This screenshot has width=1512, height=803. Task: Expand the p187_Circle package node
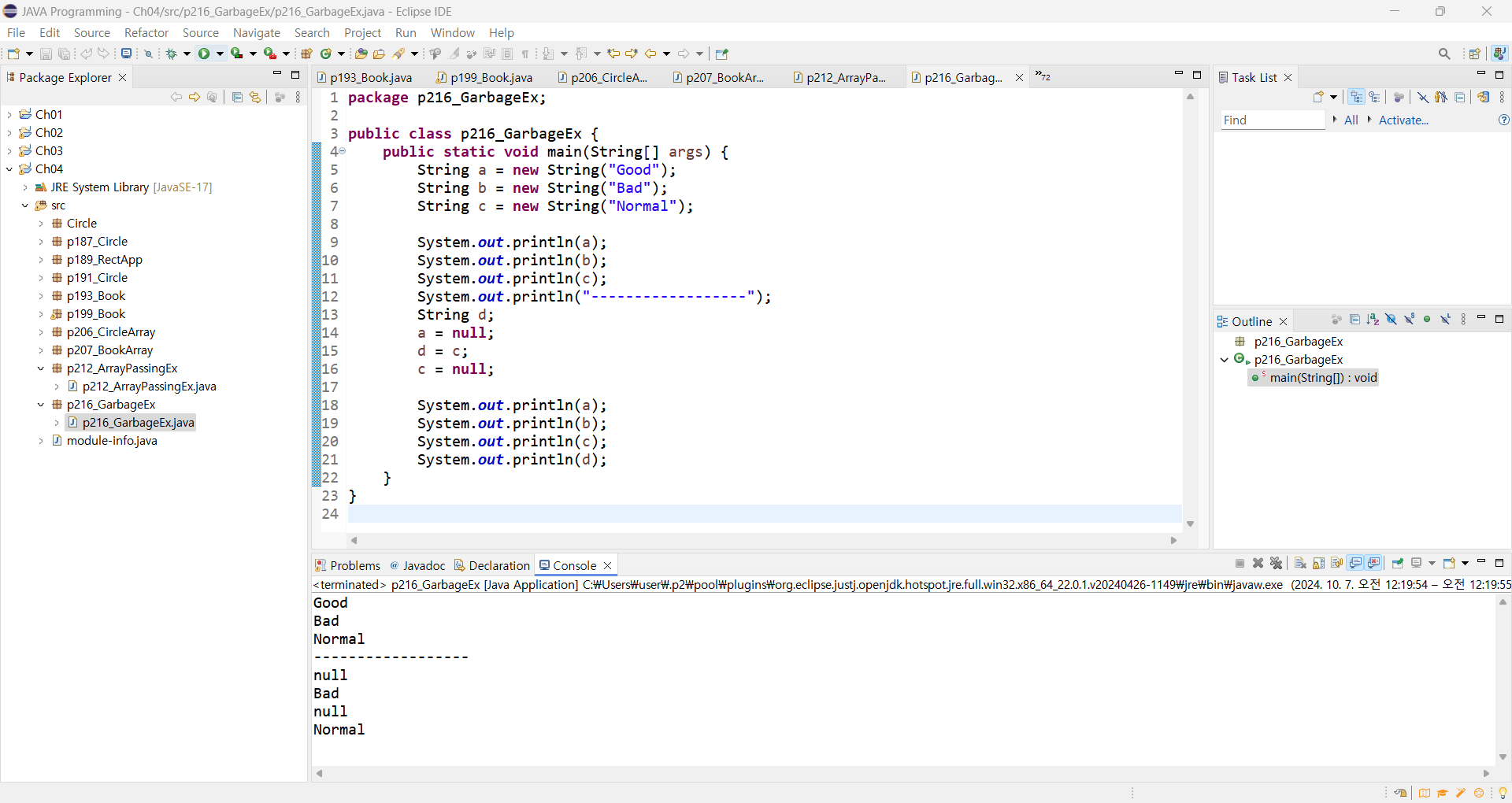point(41,242)
